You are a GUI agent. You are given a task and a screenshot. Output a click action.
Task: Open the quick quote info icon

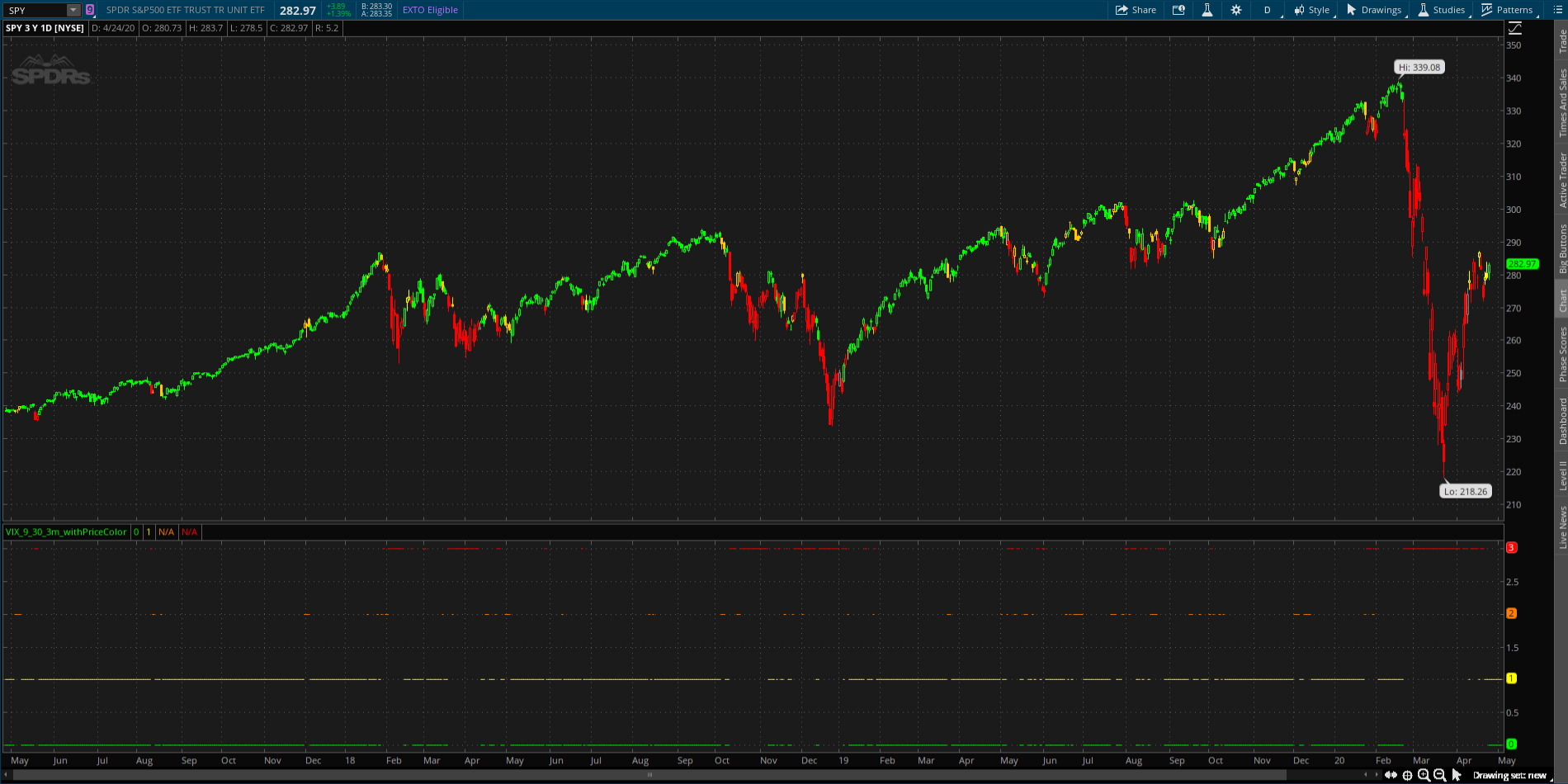(x=1178, y=10)
